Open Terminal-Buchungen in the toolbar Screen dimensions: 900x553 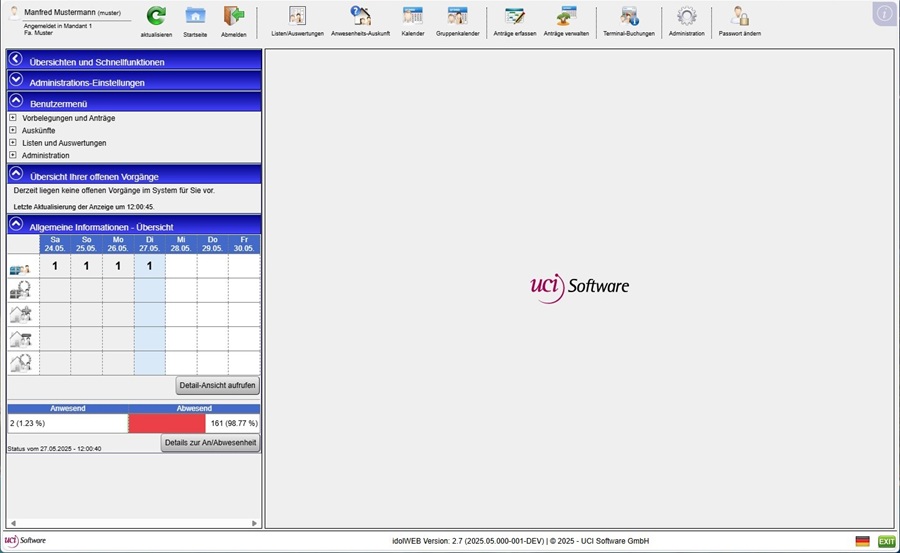[628, 16]
